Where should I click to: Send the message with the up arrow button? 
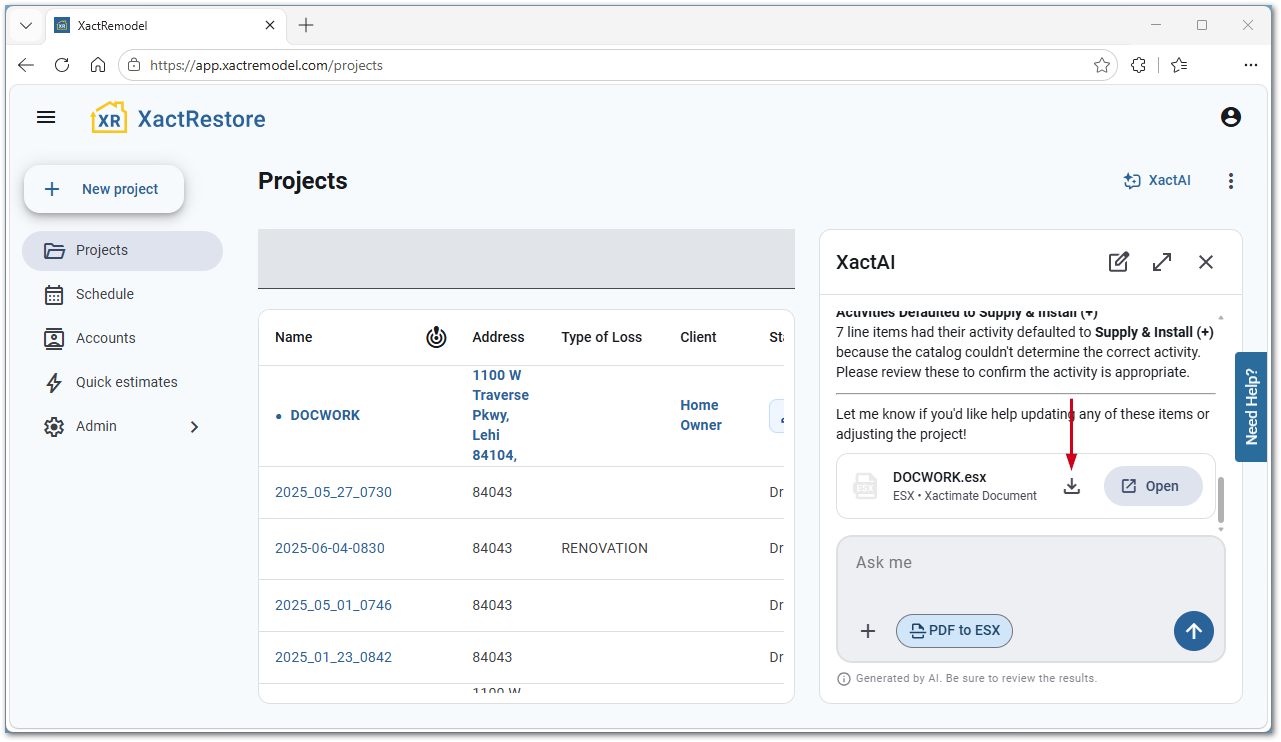click(1193, 631)
